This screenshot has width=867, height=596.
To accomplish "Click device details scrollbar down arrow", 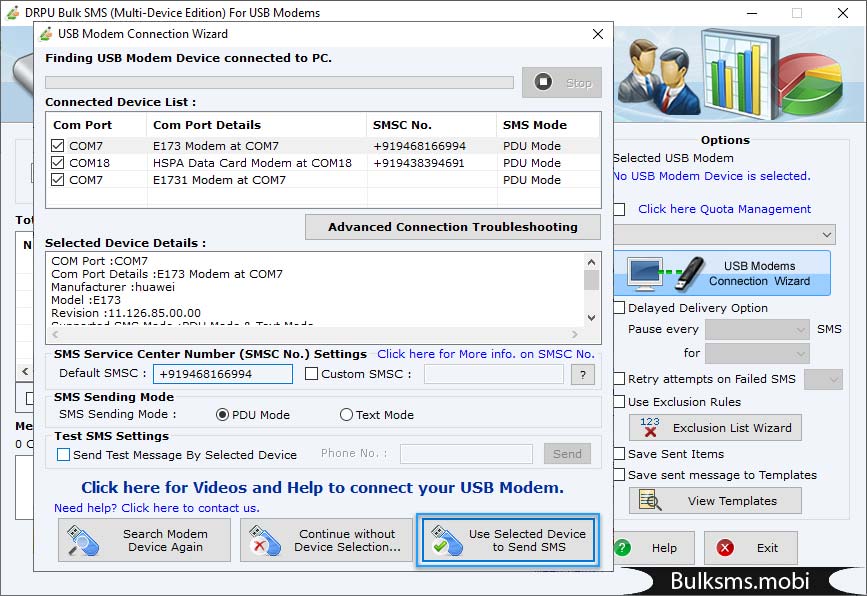I will [x=591, y=318].
